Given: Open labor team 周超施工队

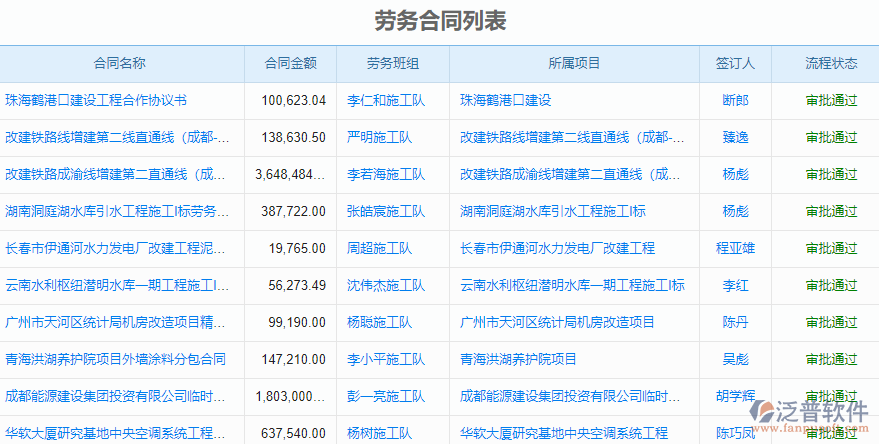Looking at the screenshot, I should [380, 248].
